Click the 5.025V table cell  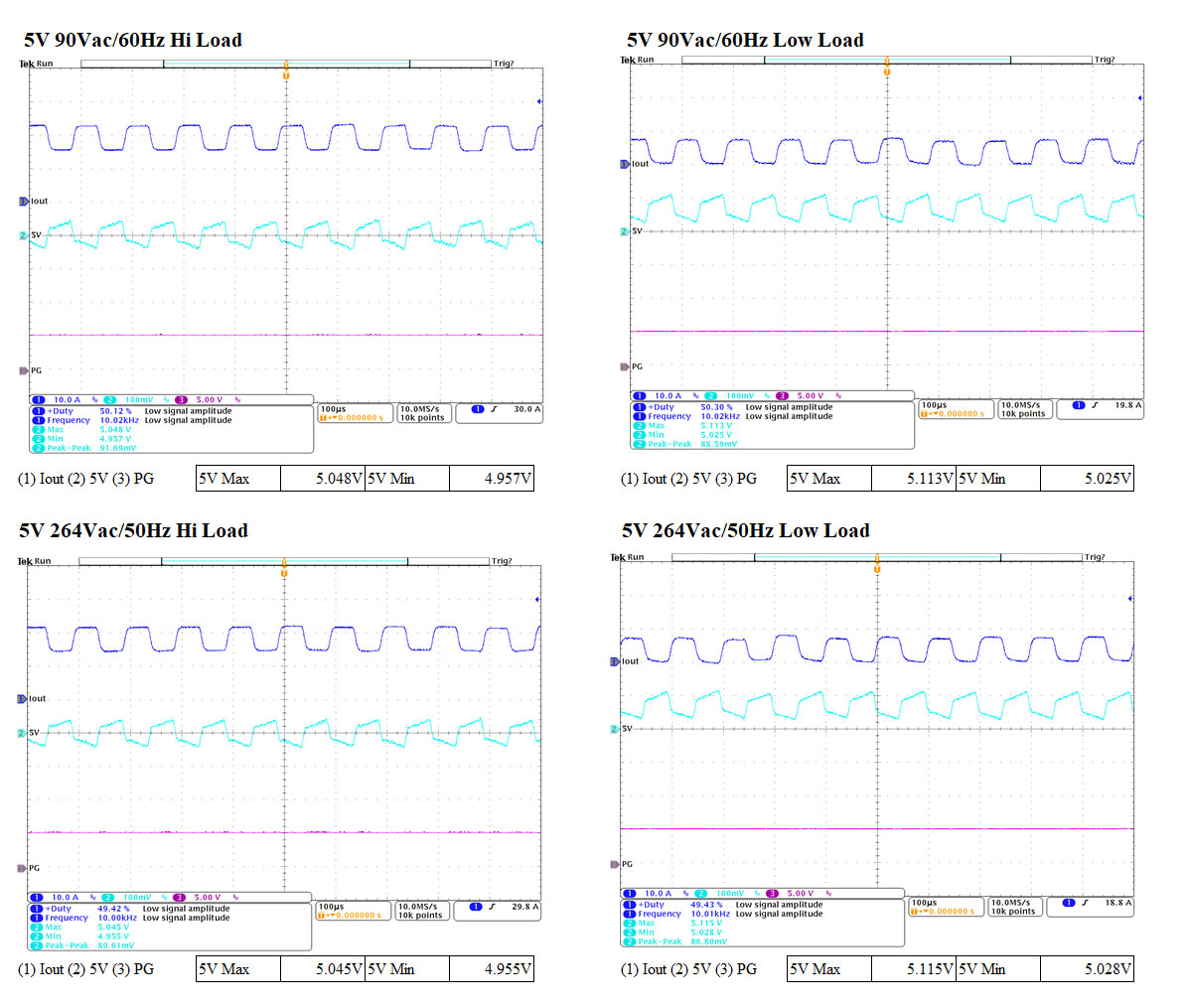coord(1088,479)
